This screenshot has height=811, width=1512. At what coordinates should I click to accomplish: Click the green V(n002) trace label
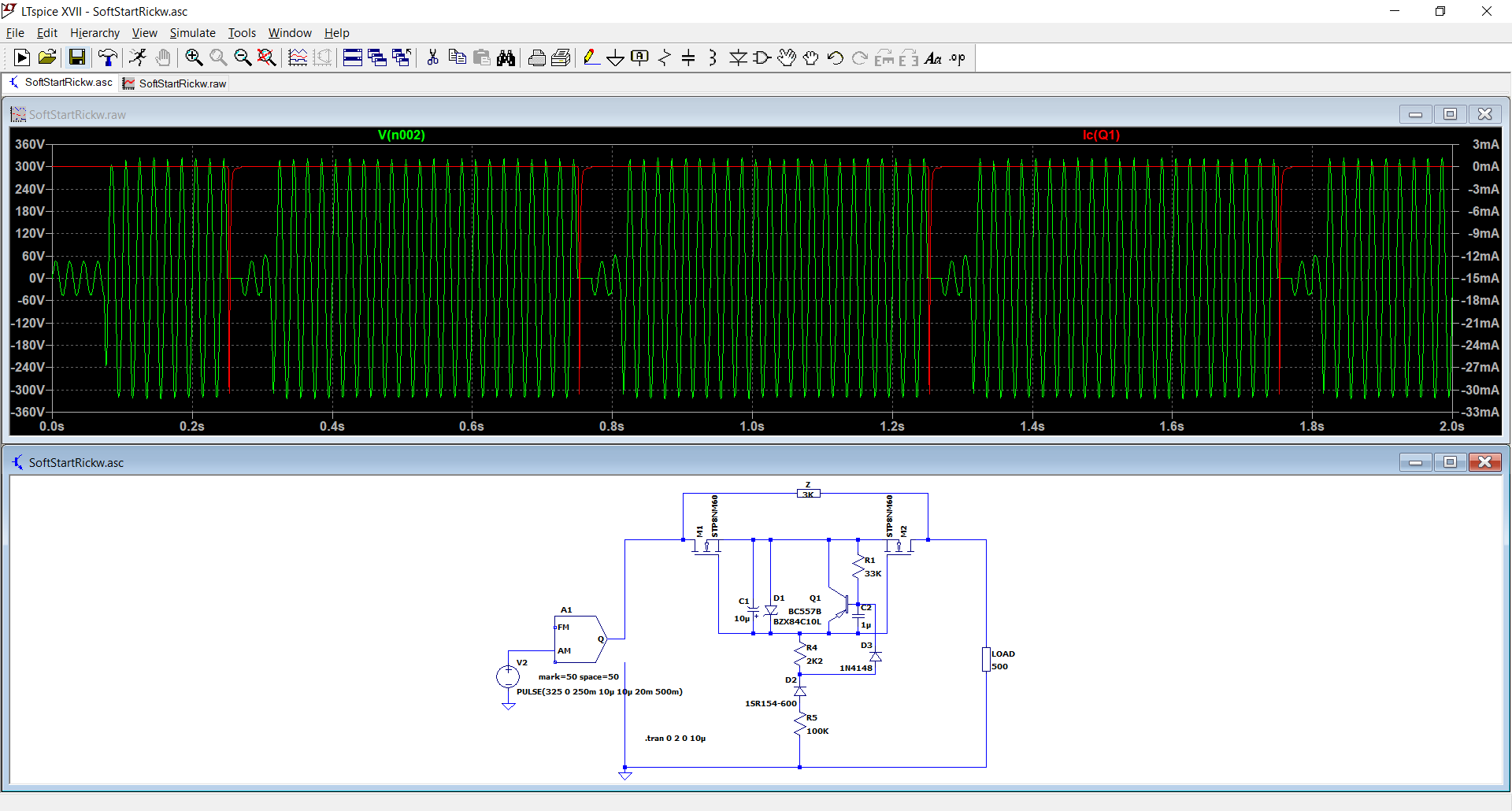click(x=402, y=135)
